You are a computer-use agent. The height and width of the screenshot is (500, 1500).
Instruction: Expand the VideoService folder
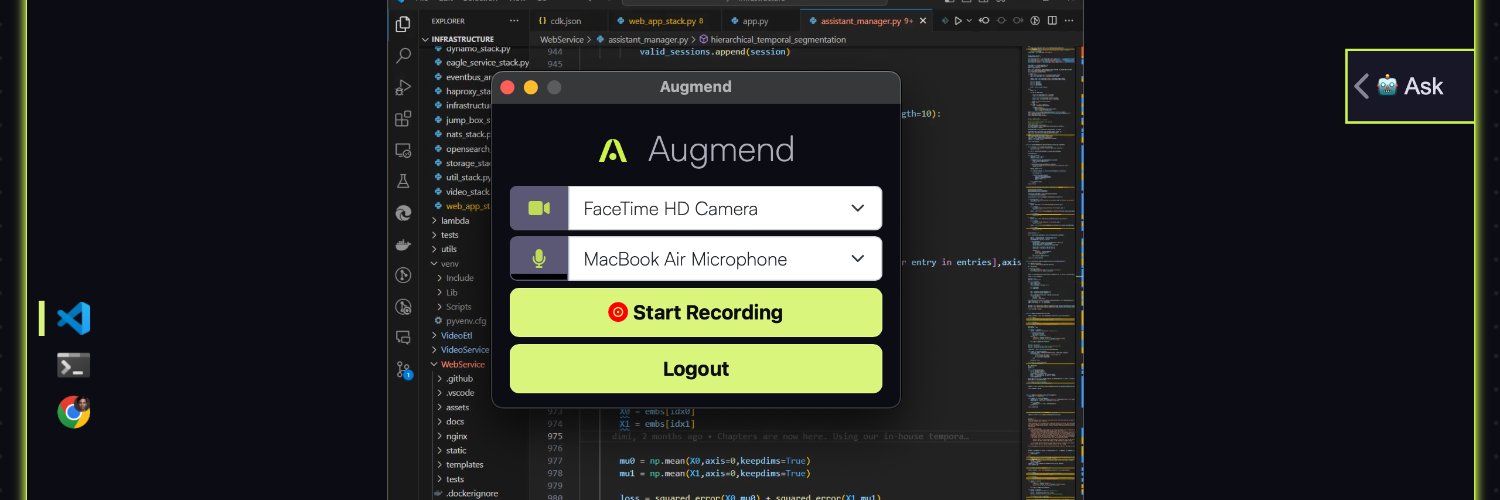(x=464, y=350)
